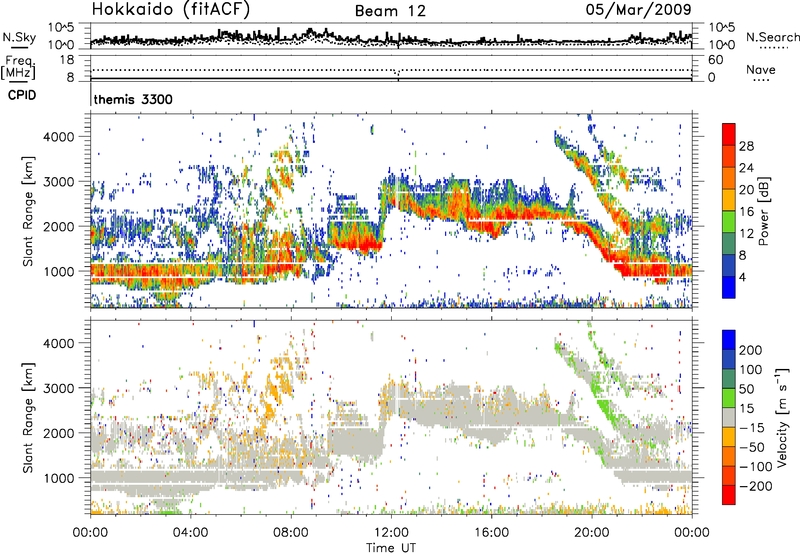Click the 'themis 3300' CPID text
The height and width of the screenshot is (554, 800).
133,99
